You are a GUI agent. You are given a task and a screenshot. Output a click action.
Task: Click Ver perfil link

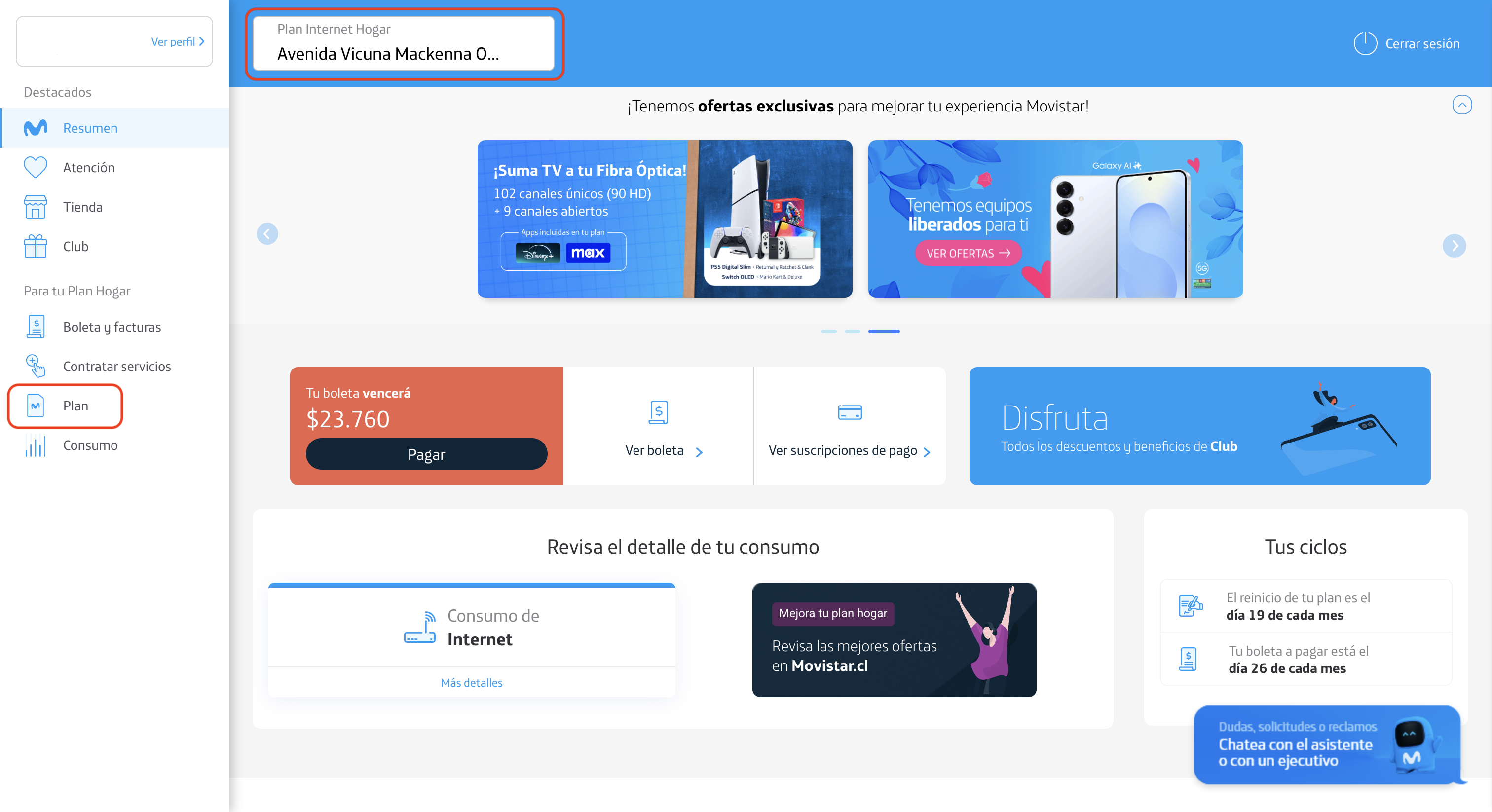177,42
